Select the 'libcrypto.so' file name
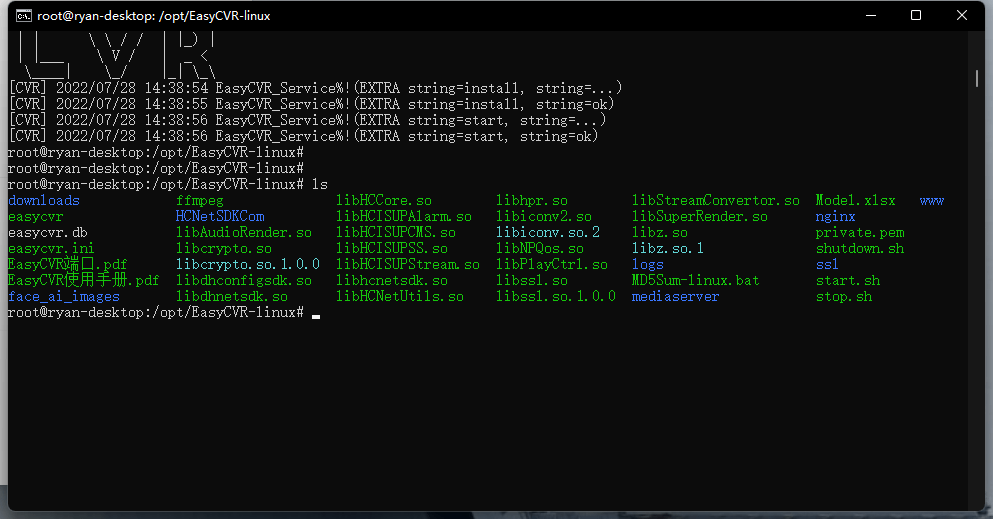 point(224,249)
